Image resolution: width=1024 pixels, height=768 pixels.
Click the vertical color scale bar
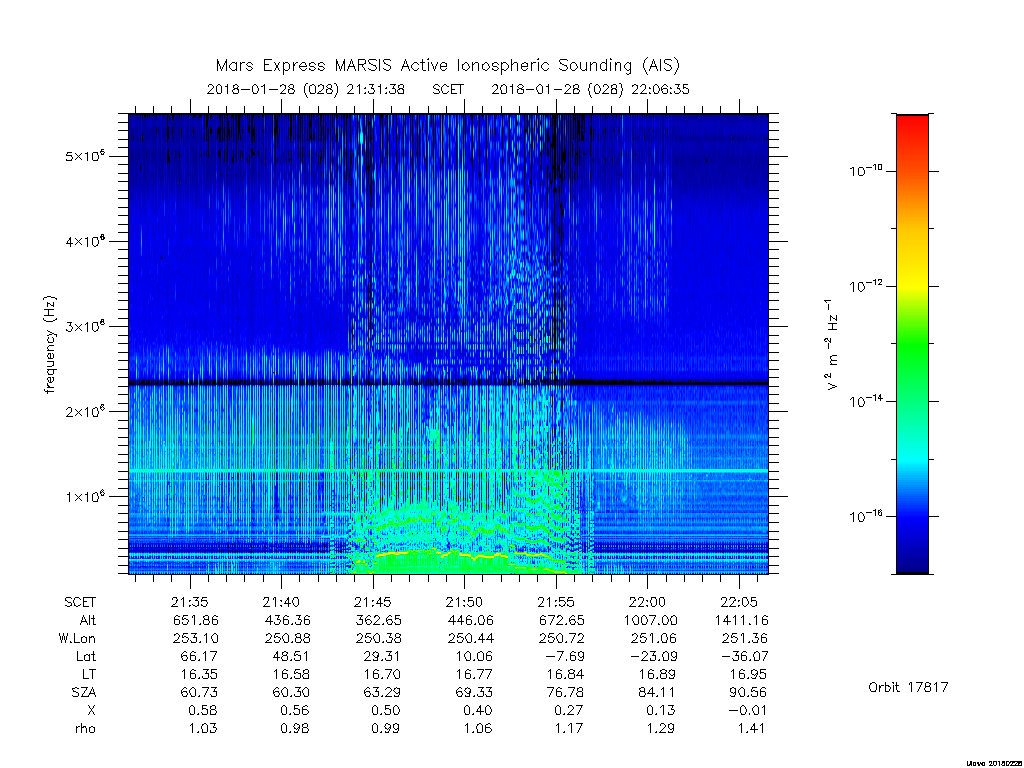912,344
